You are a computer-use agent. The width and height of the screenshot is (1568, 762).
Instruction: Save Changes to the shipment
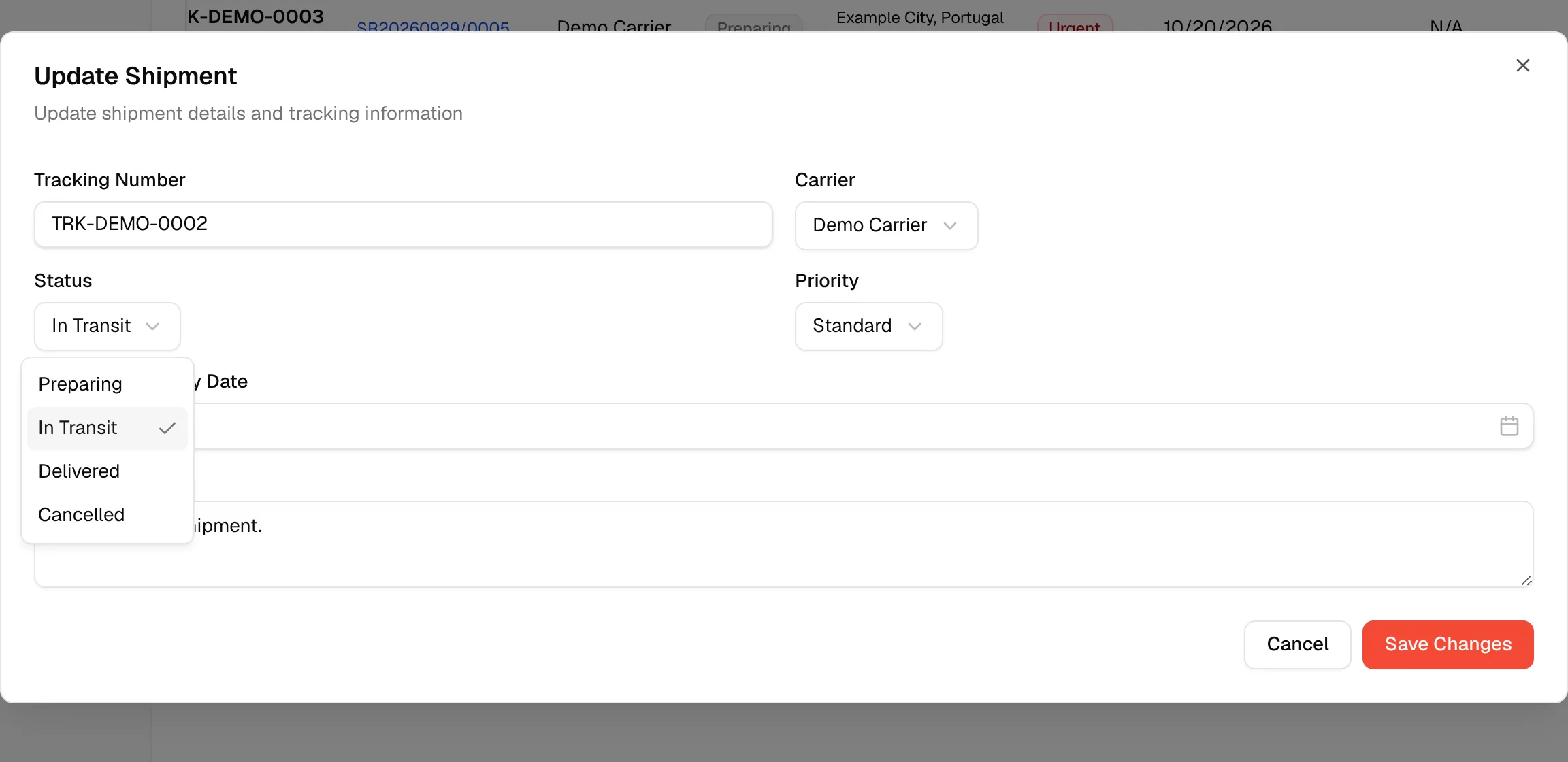click(1448, 644)
